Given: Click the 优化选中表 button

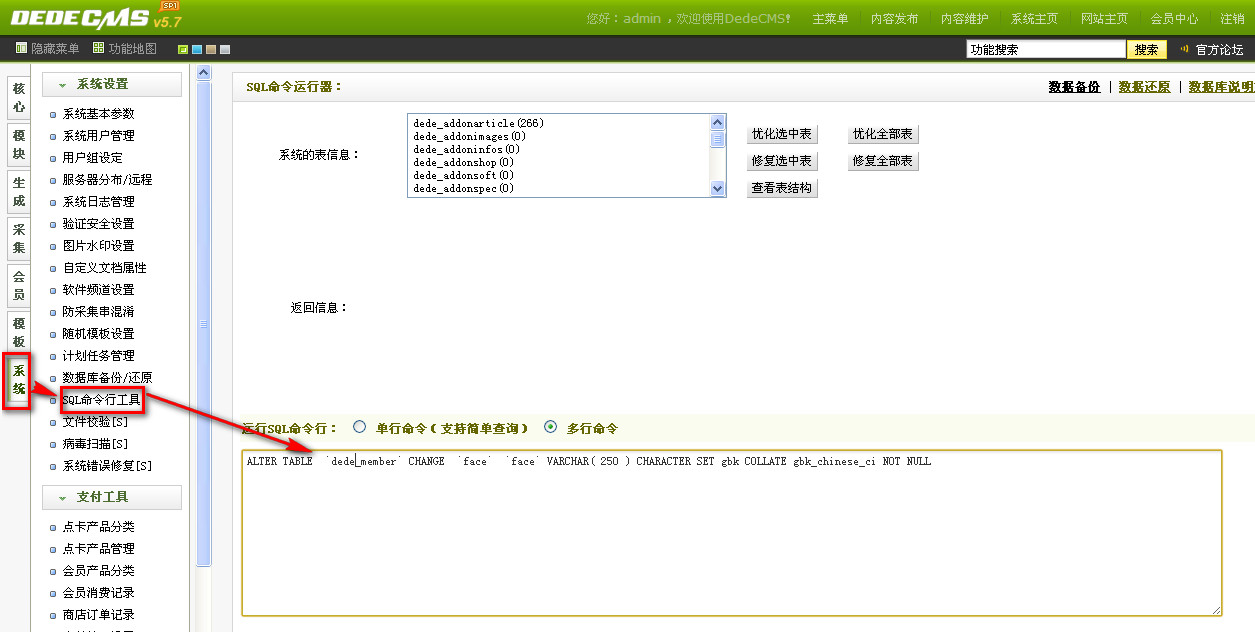Looking at the screenshot, I should 782,134.
